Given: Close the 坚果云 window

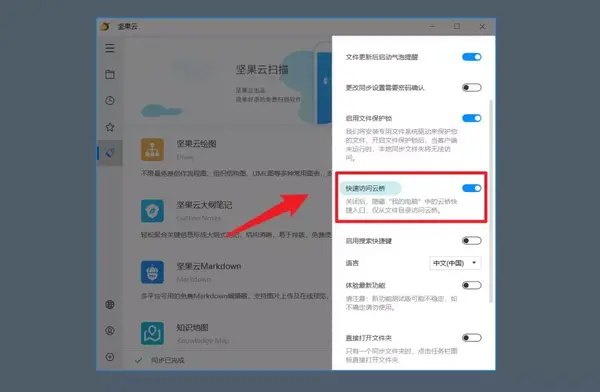Looking at the screenshot, I should tap(482, 26).
